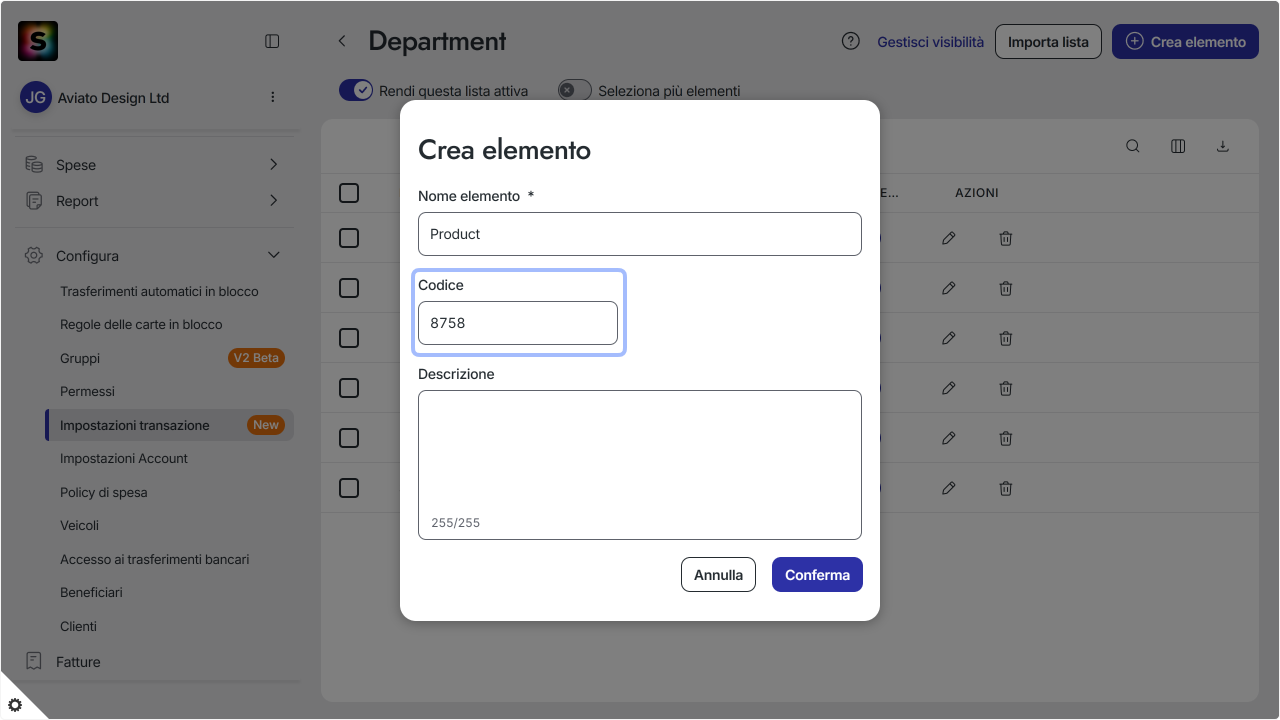Click the Nome elemento field containing Product
The width and height of the screenshot is (1280, 720).
pos(640,234)
